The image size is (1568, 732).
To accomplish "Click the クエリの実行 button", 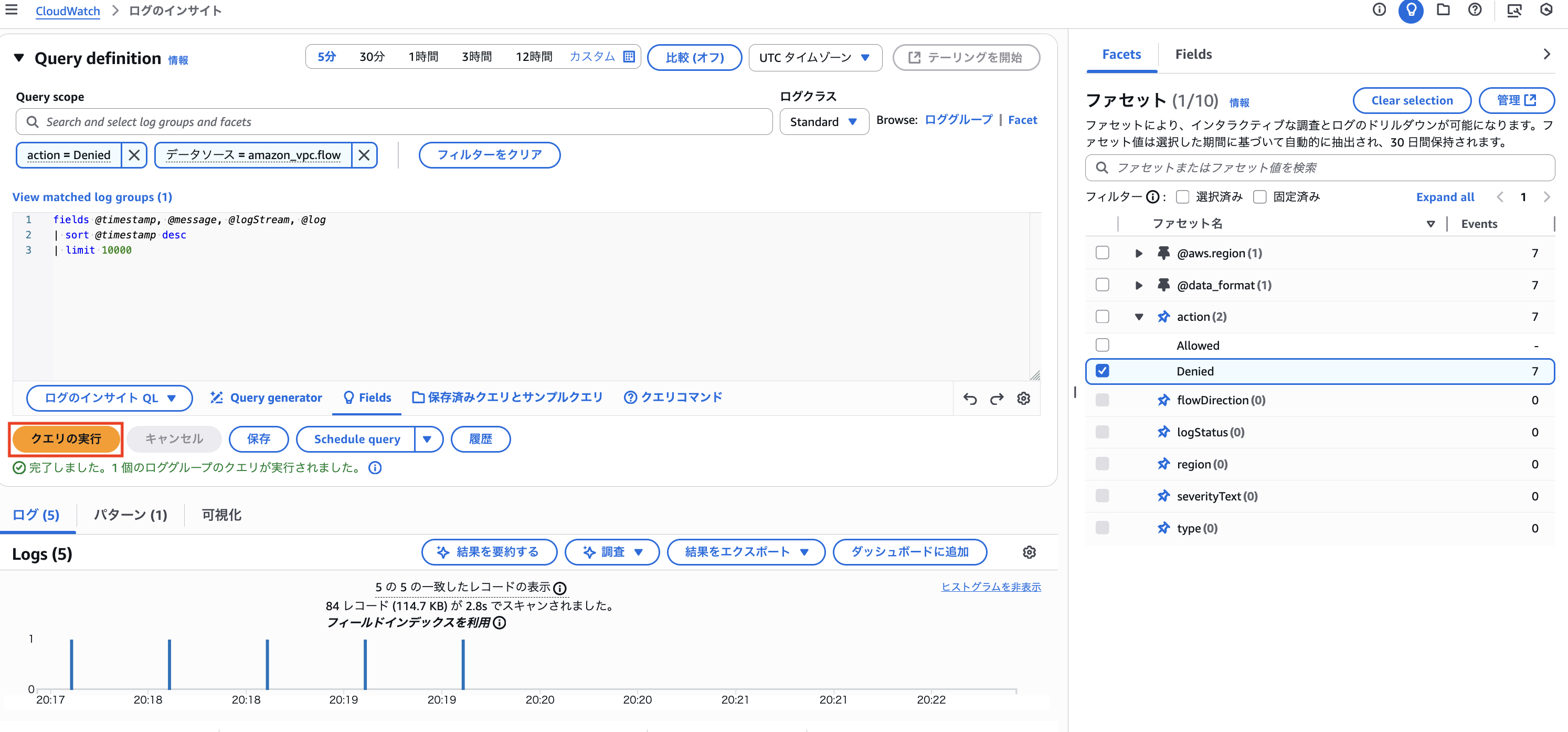I will pos(65,438).
